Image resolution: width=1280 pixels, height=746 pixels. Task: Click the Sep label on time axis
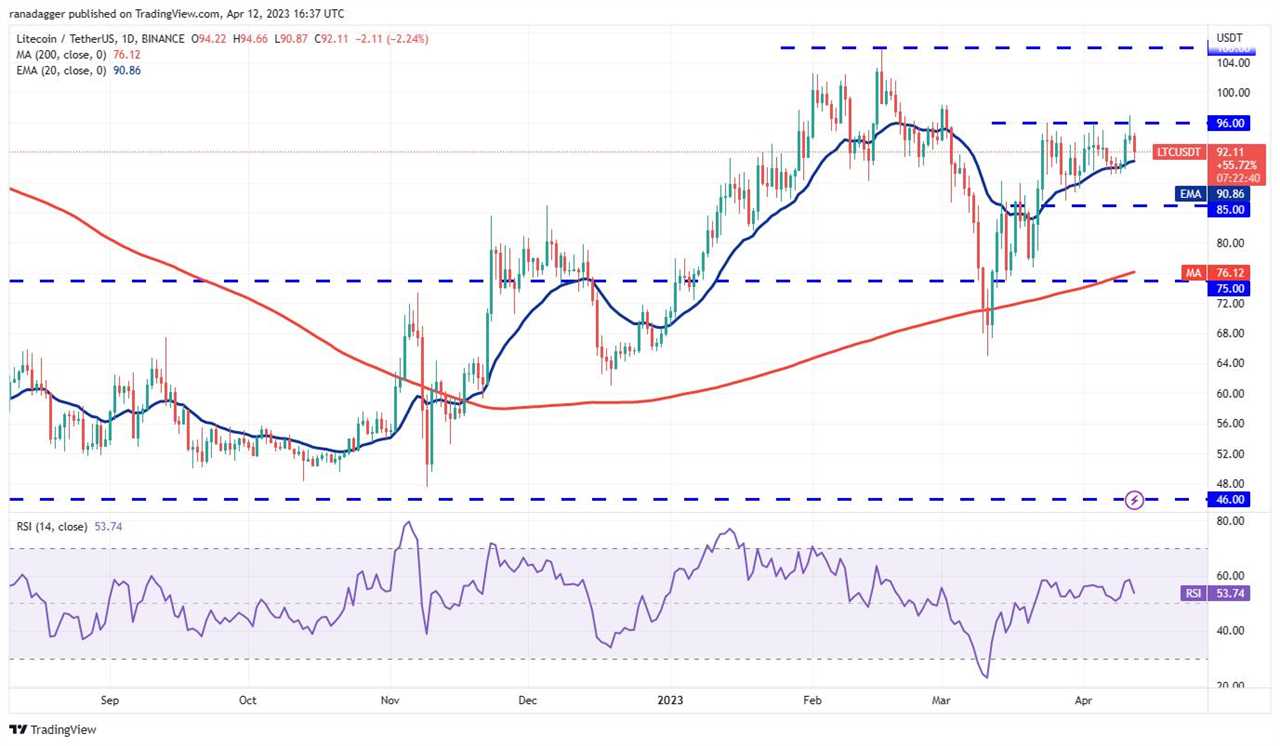110,700
